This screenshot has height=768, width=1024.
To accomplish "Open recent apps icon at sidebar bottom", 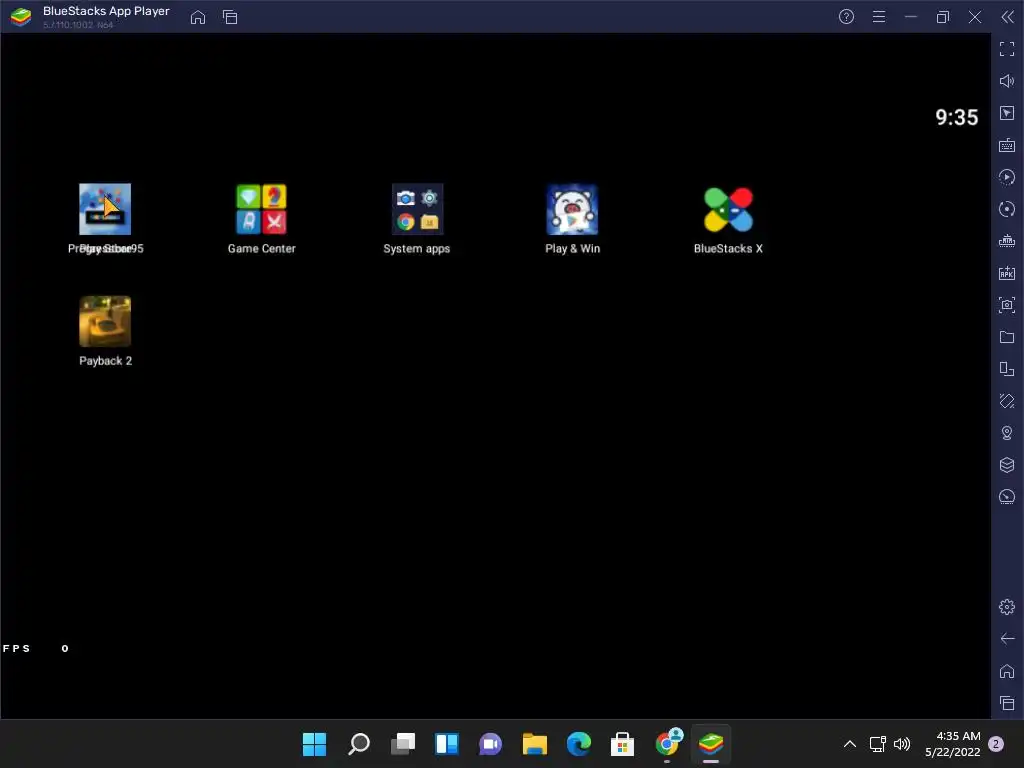I will (1007, 703).
